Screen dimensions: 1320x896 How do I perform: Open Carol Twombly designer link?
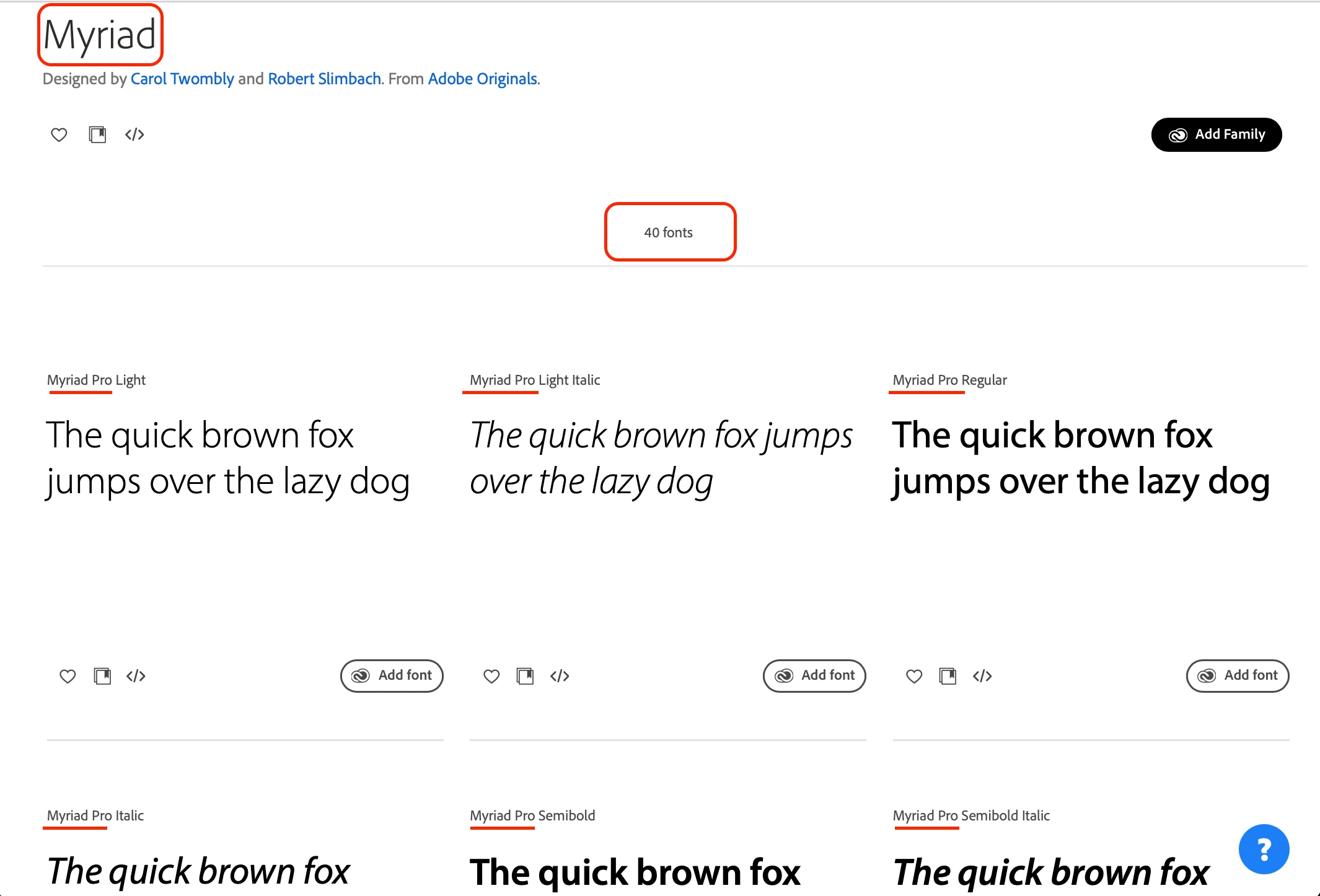(x=182, y=79)
